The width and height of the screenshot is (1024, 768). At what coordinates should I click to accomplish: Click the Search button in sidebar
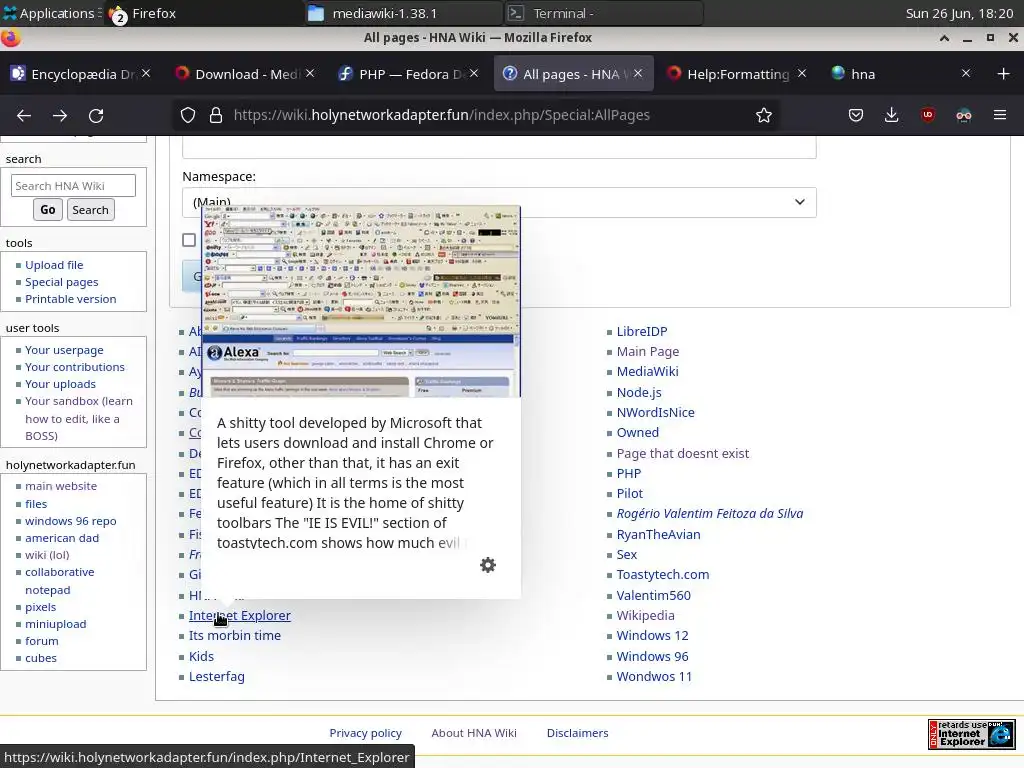click(x=90, y=210)
